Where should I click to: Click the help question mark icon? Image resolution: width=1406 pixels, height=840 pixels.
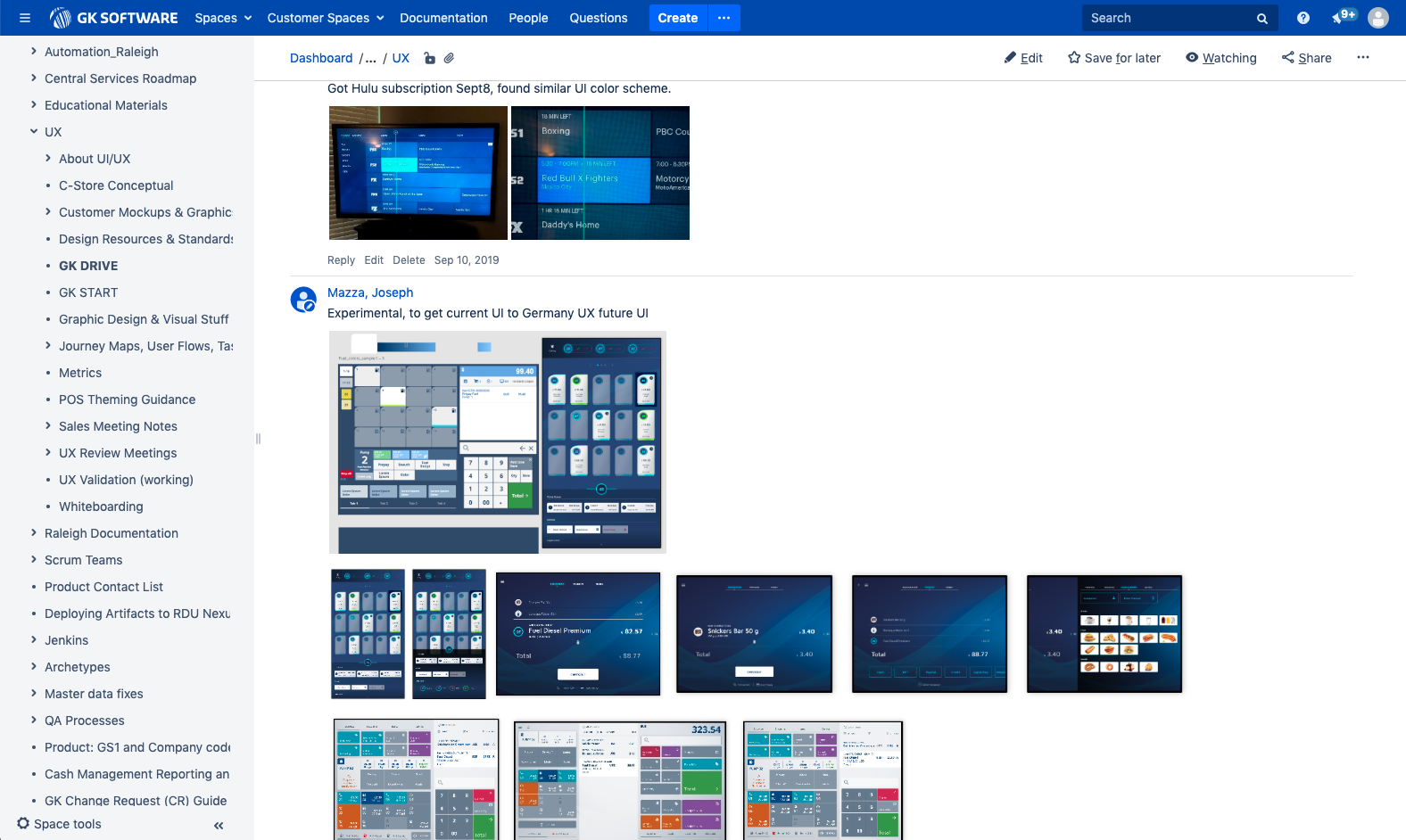(1303, 18)
